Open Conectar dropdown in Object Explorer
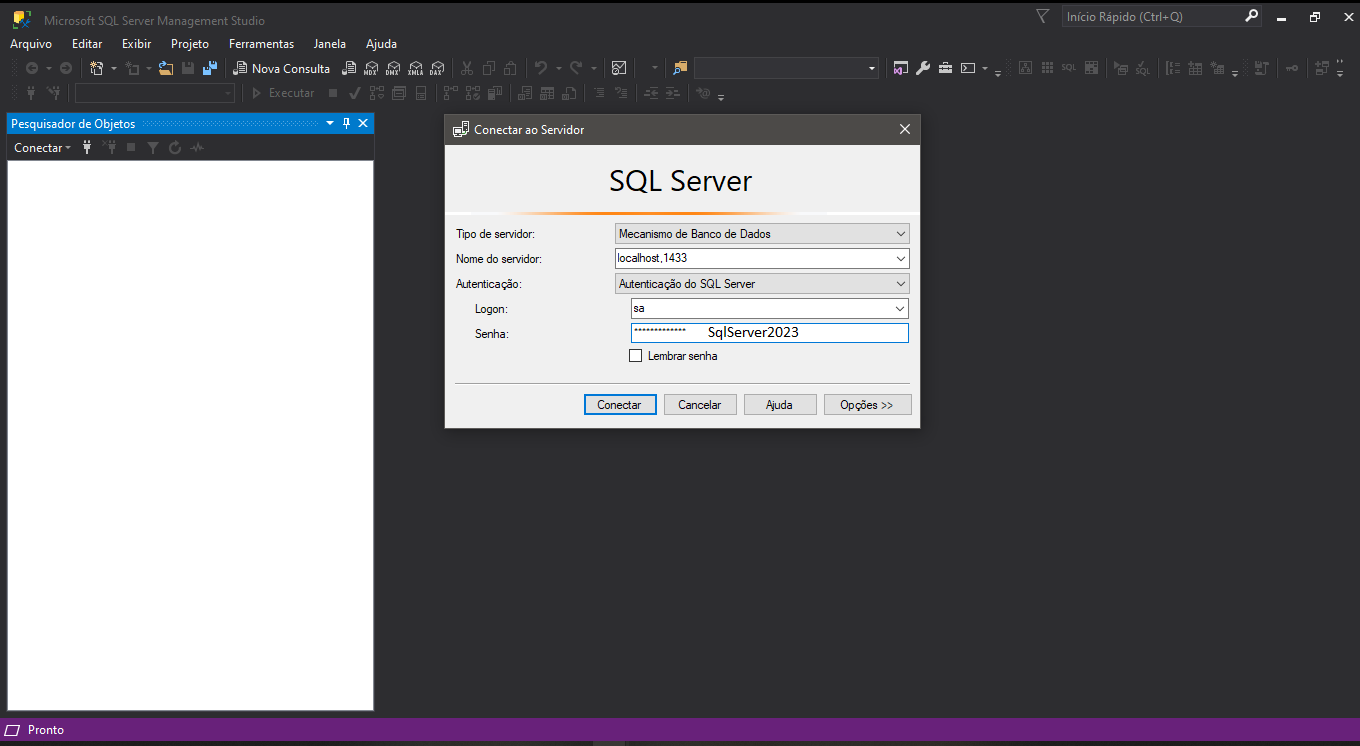This screenshot has height=746, width=1360. pos(43,148)
